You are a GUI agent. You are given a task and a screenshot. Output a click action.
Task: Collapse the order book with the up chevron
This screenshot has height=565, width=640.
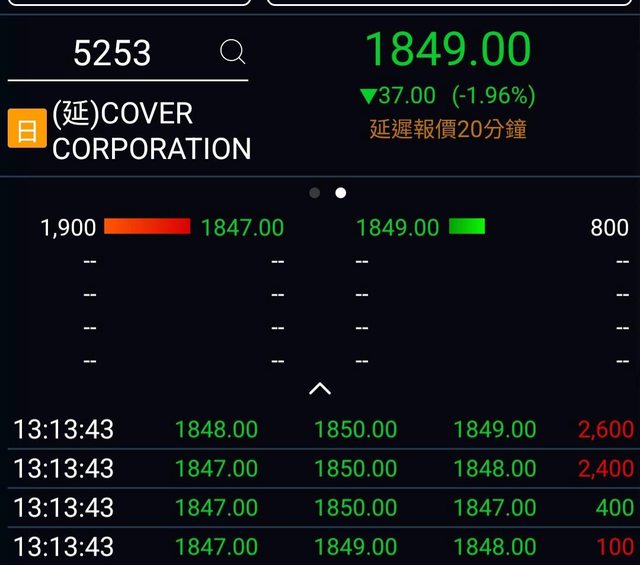coord(319,388)
